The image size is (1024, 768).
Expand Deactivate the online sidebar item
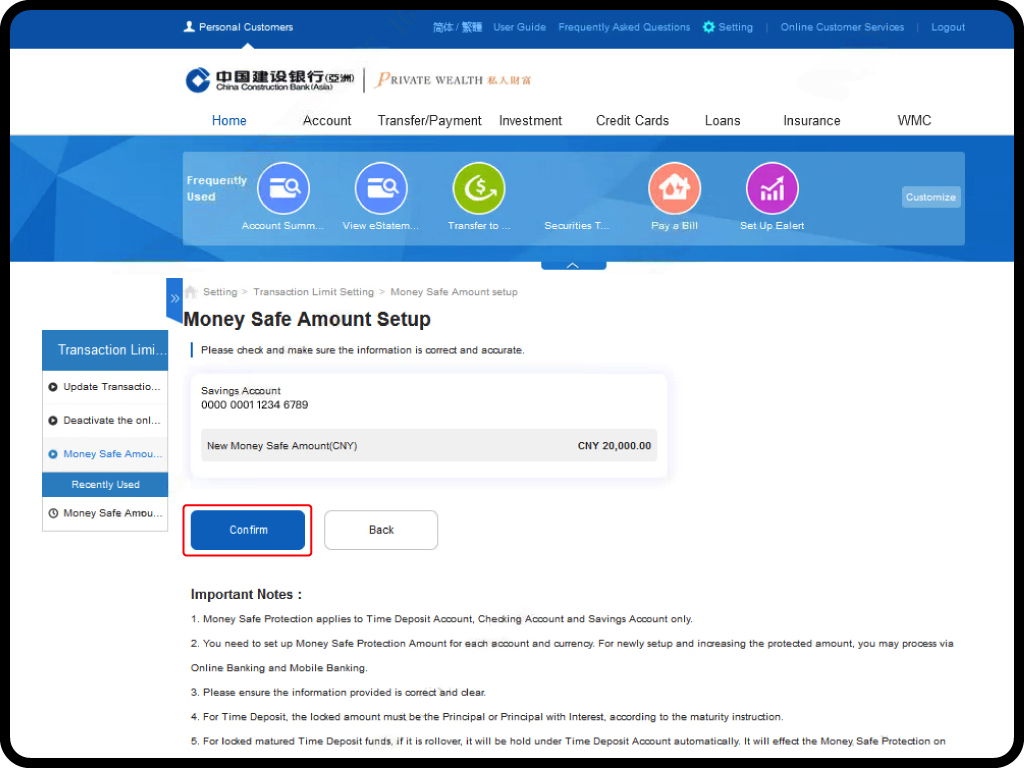(105, 421)
